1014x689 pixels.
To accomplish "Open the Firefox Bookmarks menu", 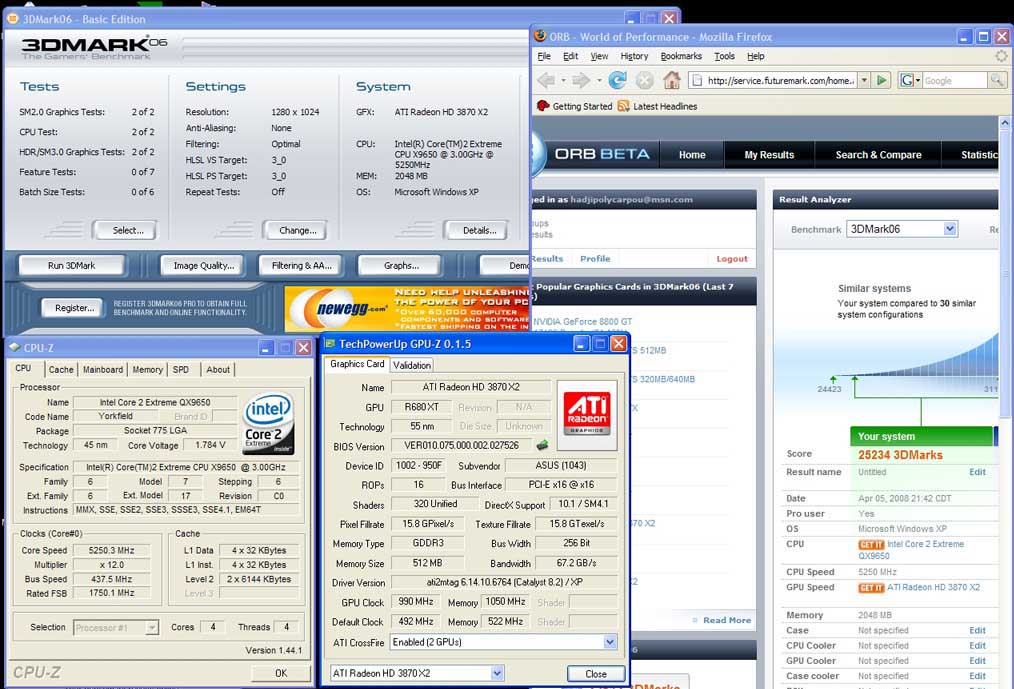I will click(681, 56).
